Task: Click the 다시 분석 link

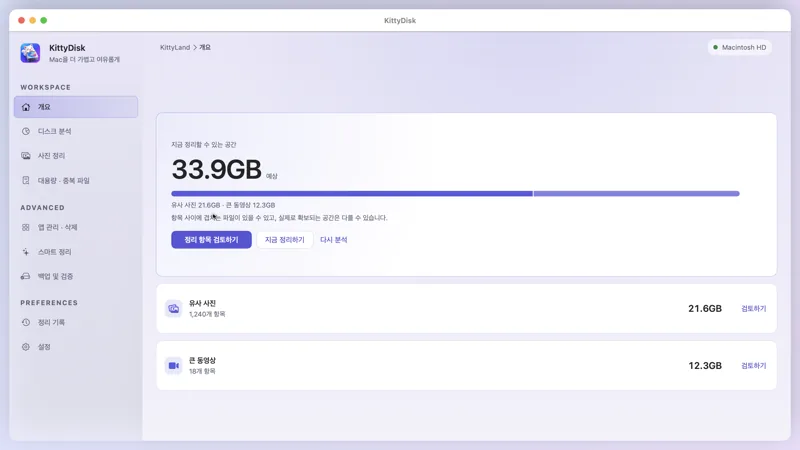Action: (334, 240)
